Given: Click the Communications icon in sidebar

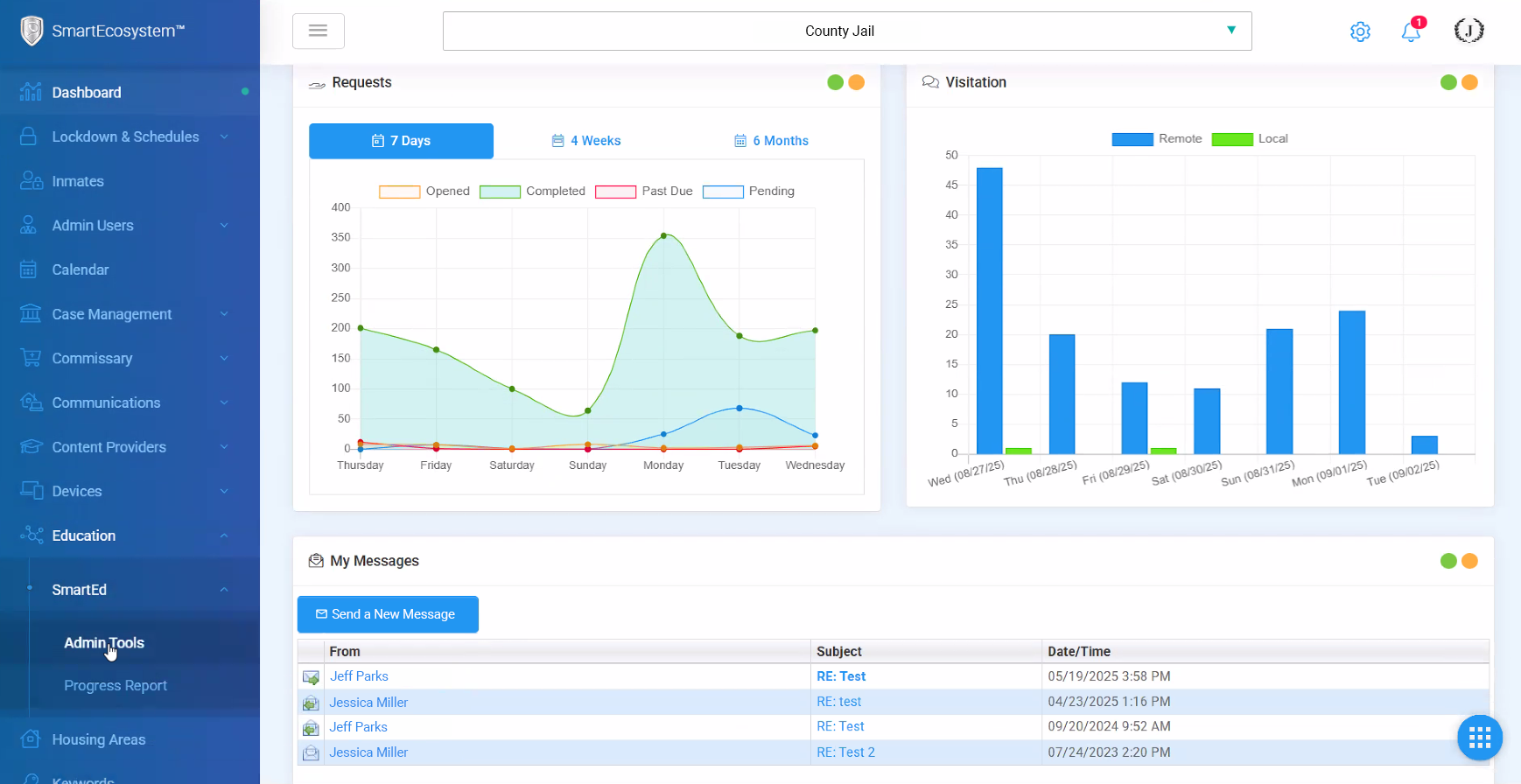Looking at the screenshot, I should 32,402.
